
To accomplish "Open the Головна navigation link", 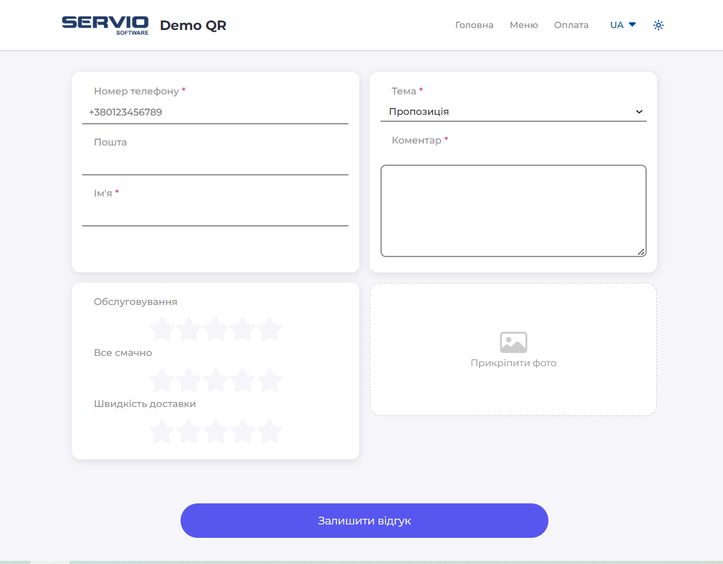I will 474,25.
